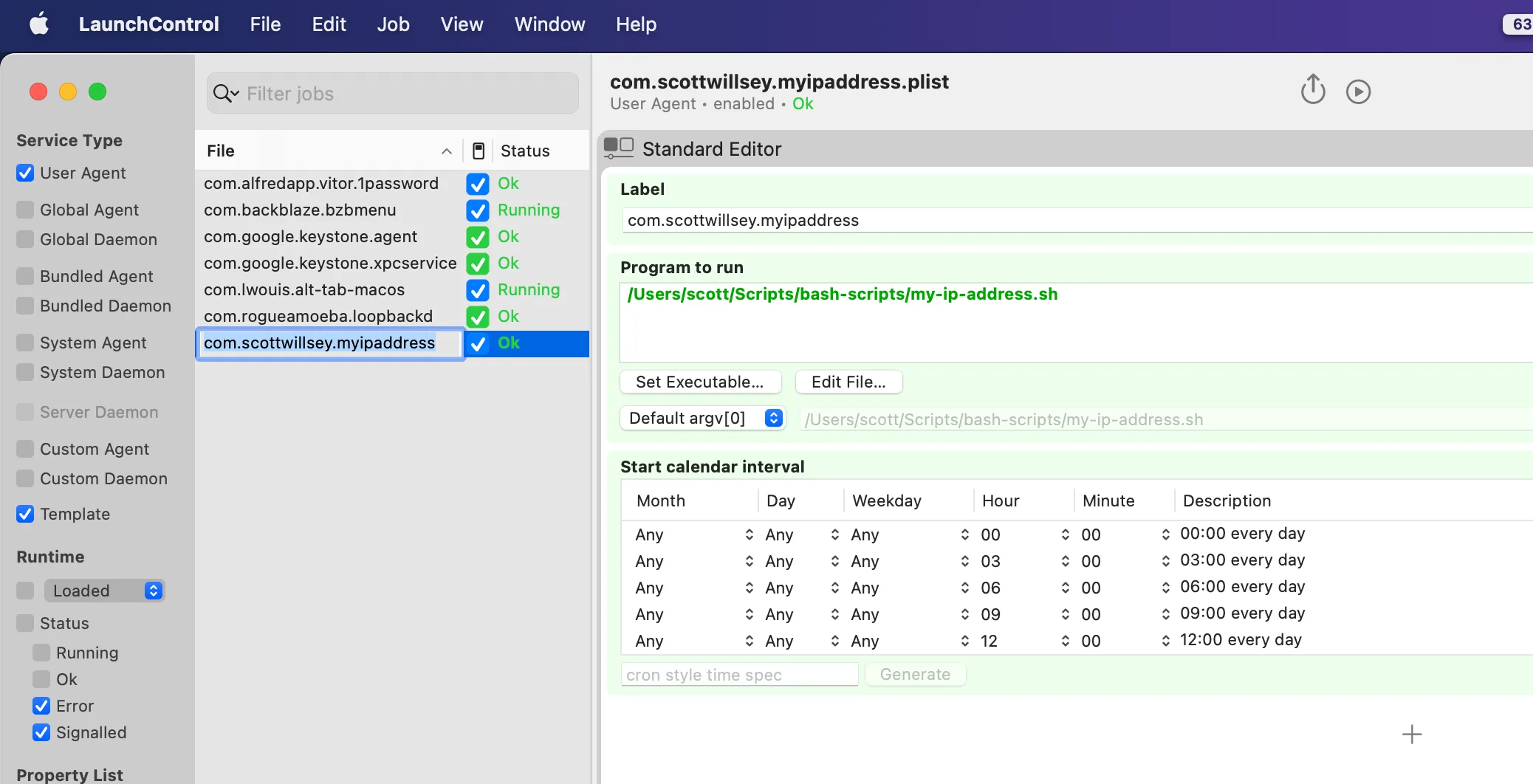Select com.rogueamoeba.loopbackd in job list
1533x784 pixels.
pos(318,316)
